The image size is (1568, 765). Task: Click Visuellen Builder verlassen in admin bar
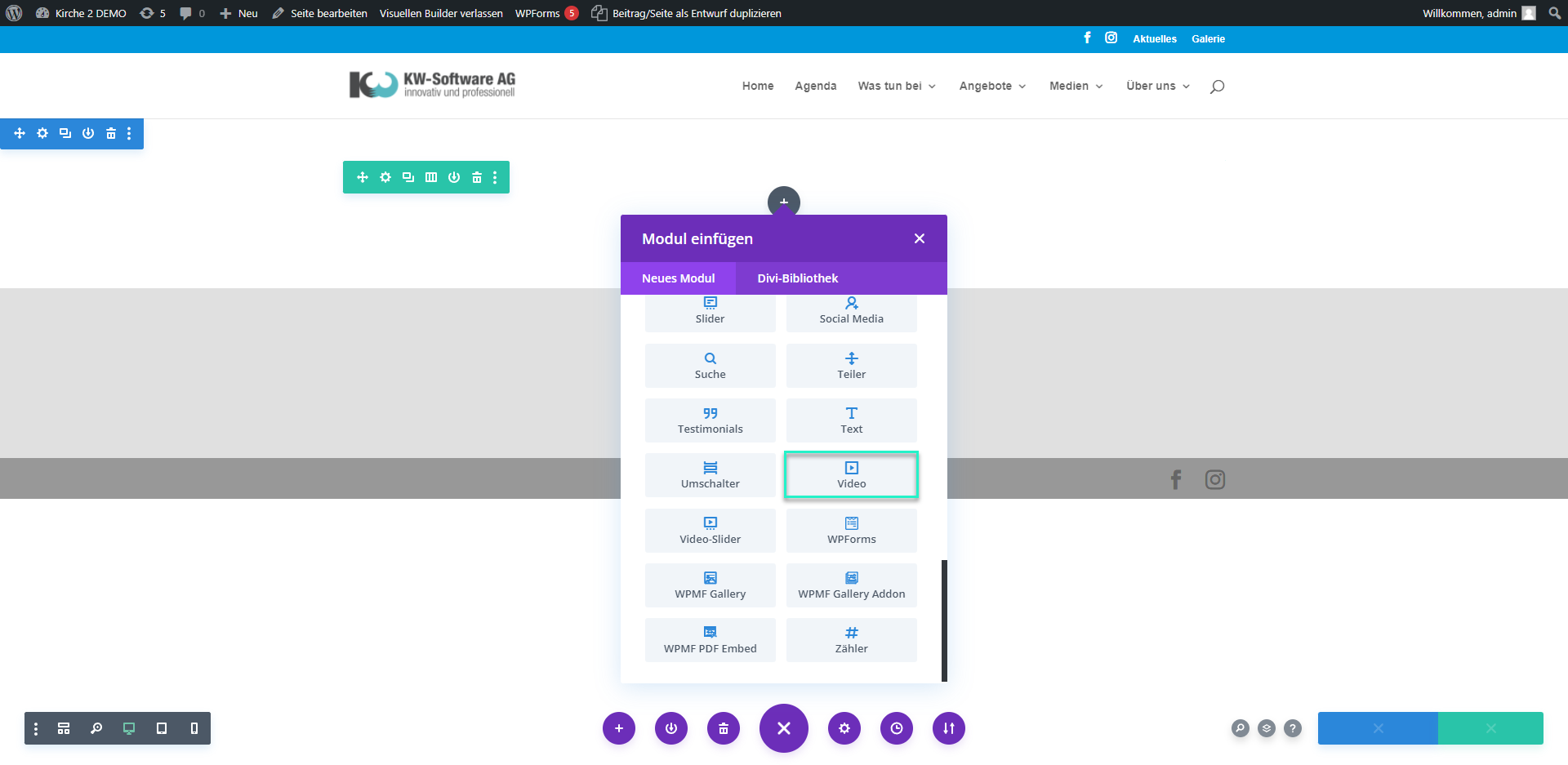tap(441, 13)
